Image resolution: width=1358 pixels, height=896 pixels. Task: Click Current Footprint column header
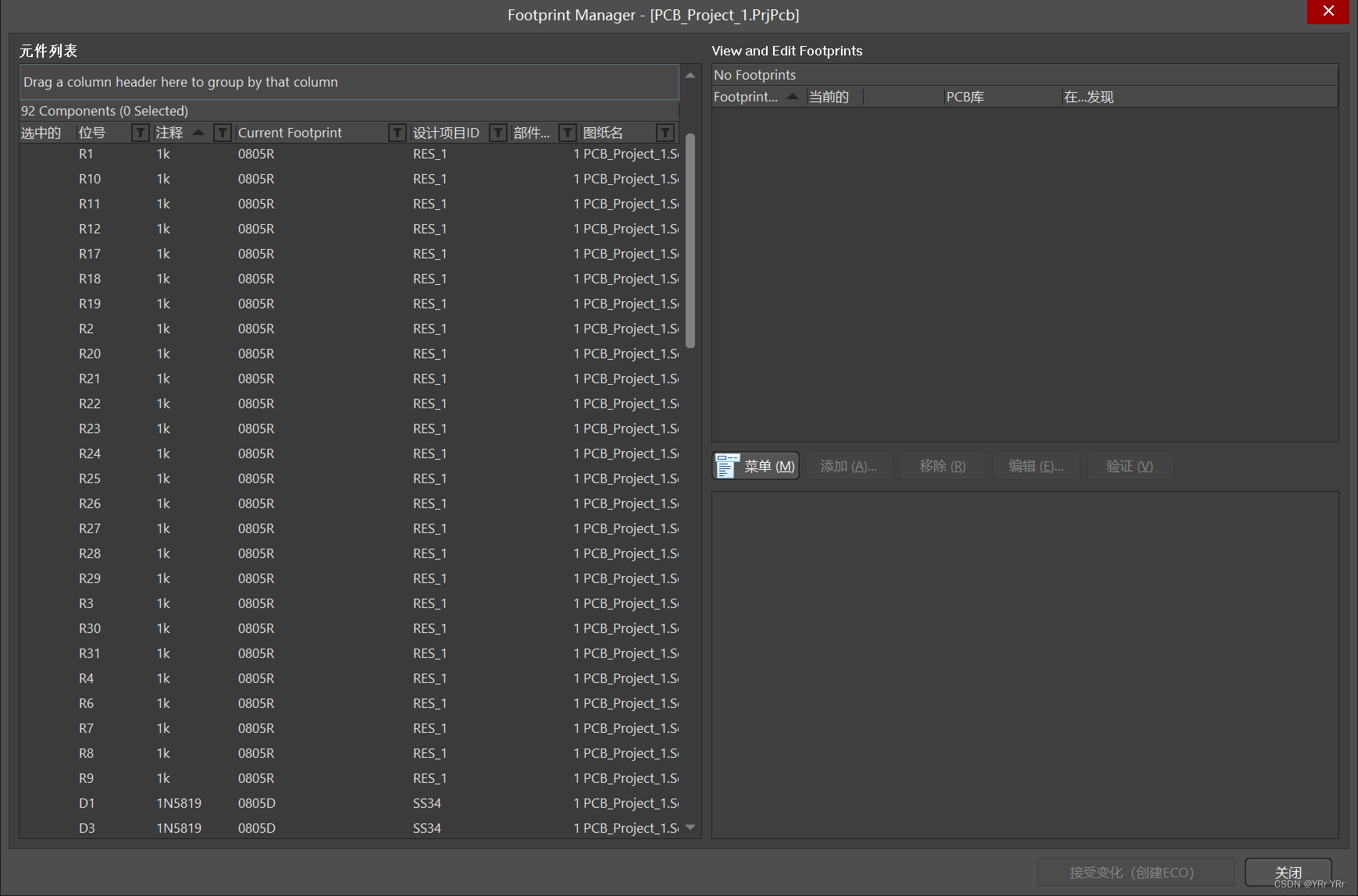[290, 133]
